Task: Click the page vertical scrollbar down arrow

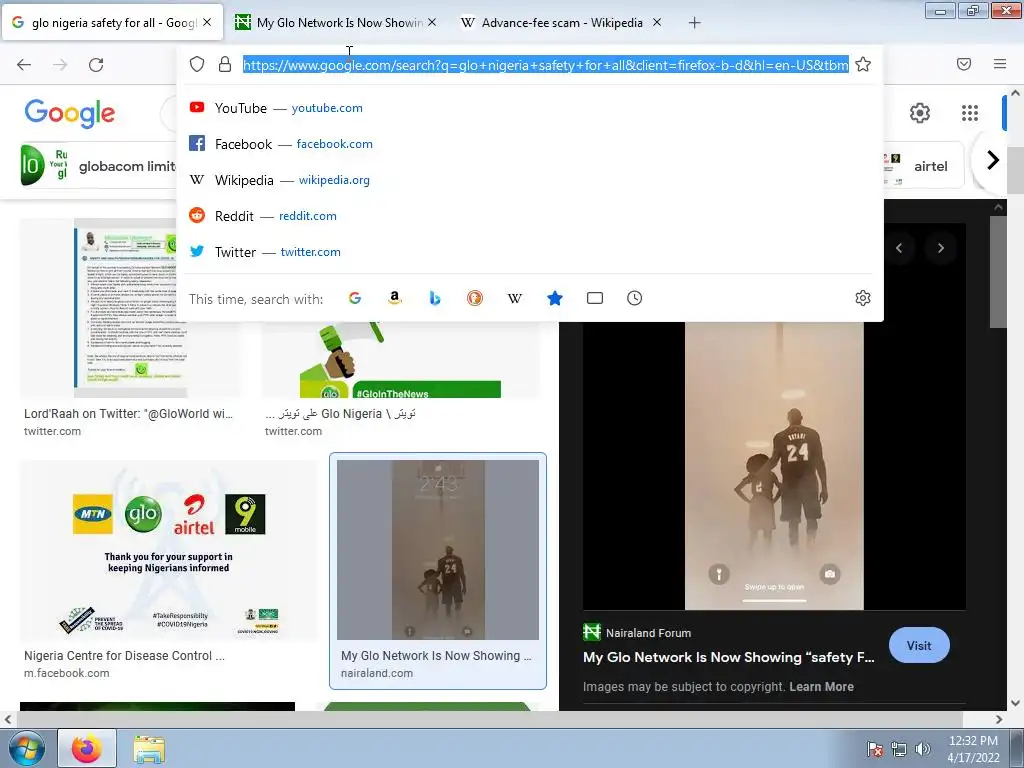Action: 1016,703
